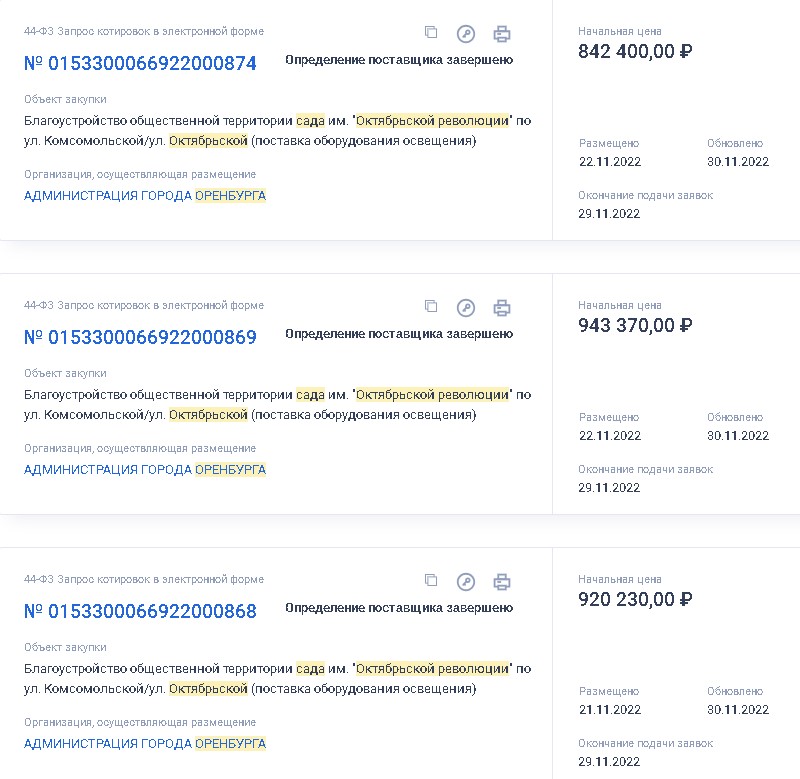This screenshot has width=800, height=779.
Task: Click status text of purchase ending 874
Action: coord(399,60)
